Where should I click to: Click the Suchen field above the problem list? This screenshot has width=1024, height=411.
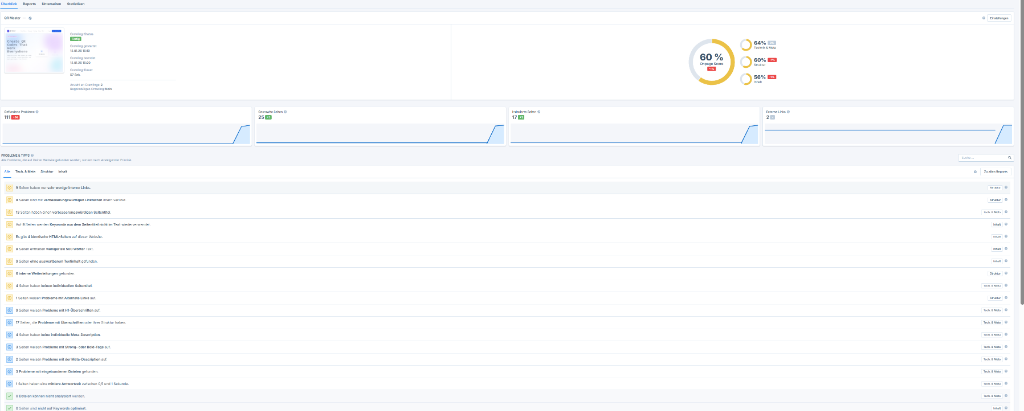pyautogui.click(x=981, y=157)
